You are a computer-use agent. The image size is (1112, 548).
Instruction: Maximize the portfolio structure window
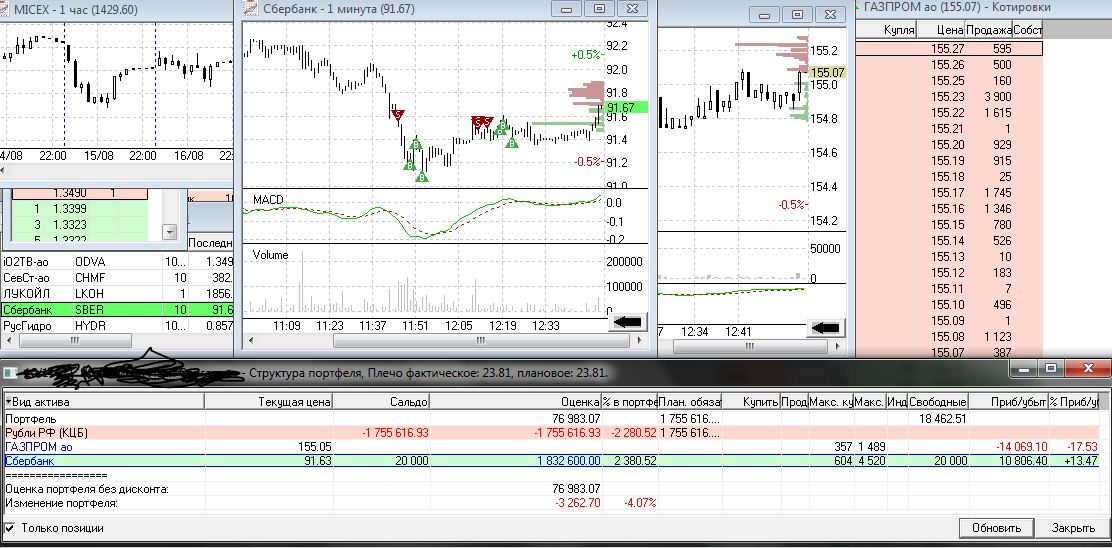[1051, 369]
